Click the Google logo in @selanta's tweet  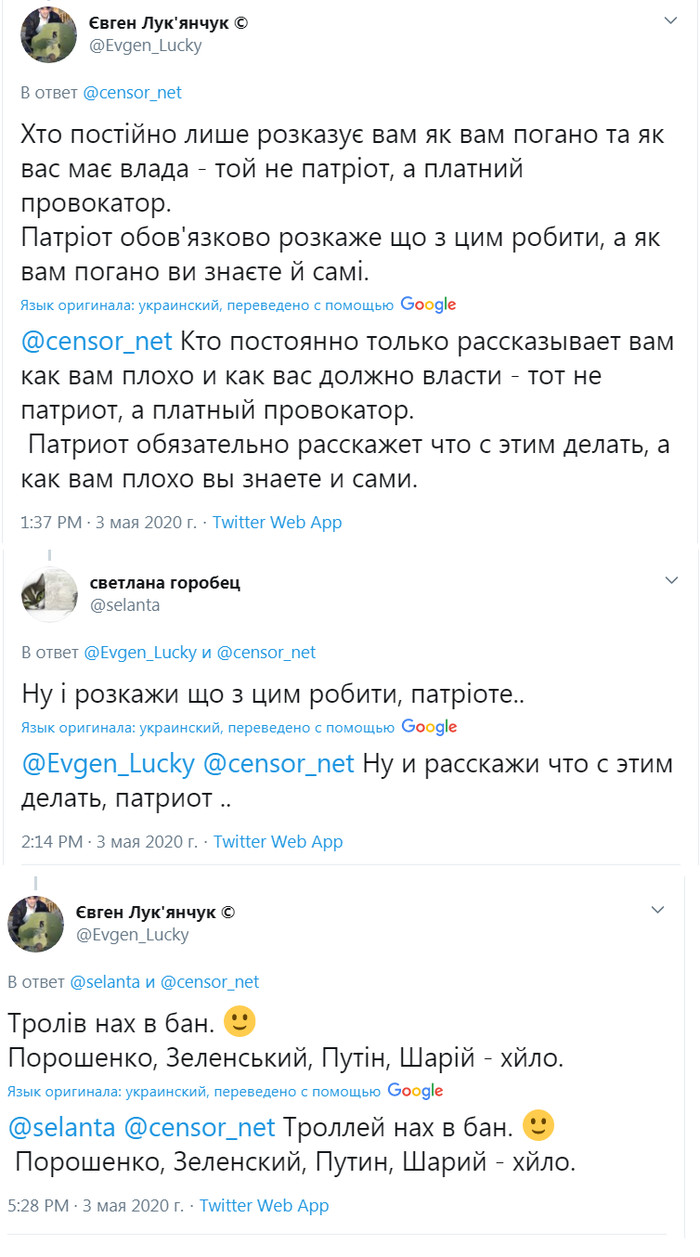pyautogui.click(x=429, y=727)
